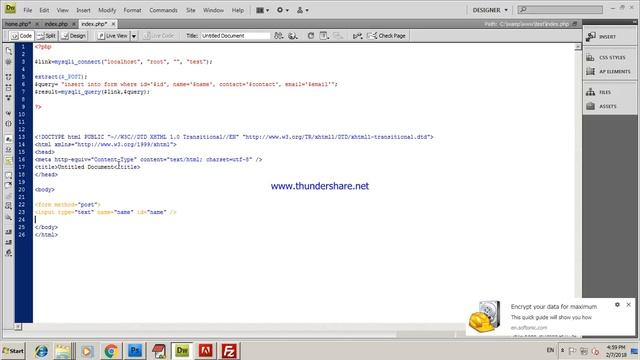Open the View Options toolbar menu
Screen dimensions: 640x360
(324, 36)
